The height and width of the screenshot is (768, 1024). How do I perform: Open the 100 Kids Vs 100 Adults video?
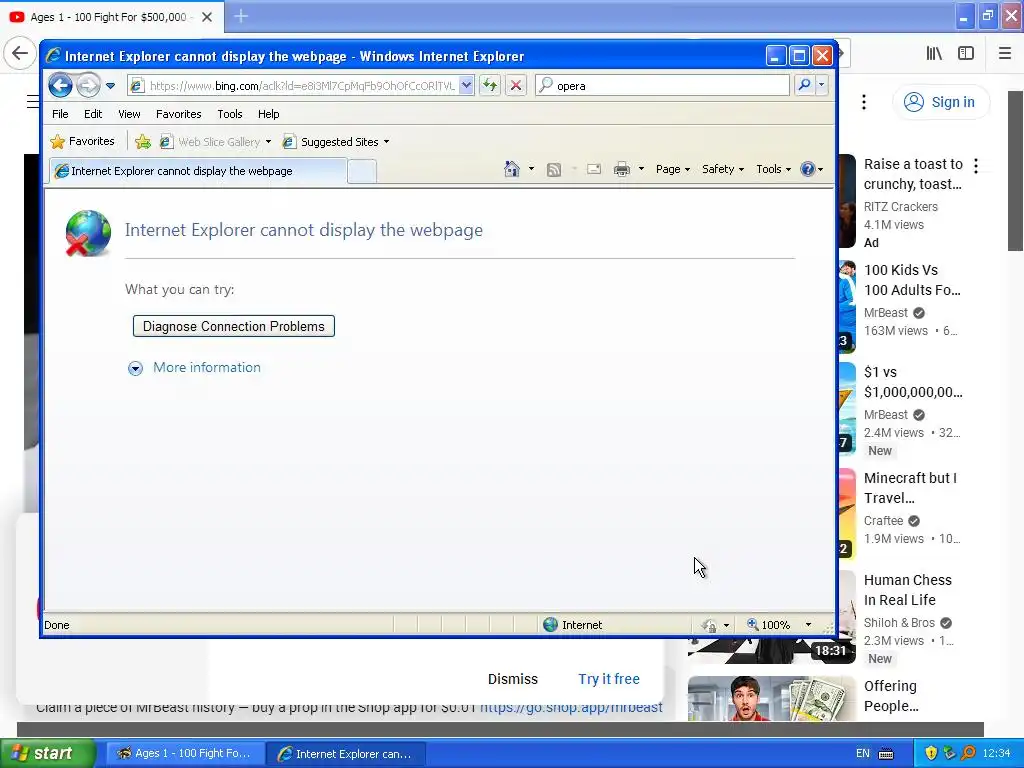[912, 280]
